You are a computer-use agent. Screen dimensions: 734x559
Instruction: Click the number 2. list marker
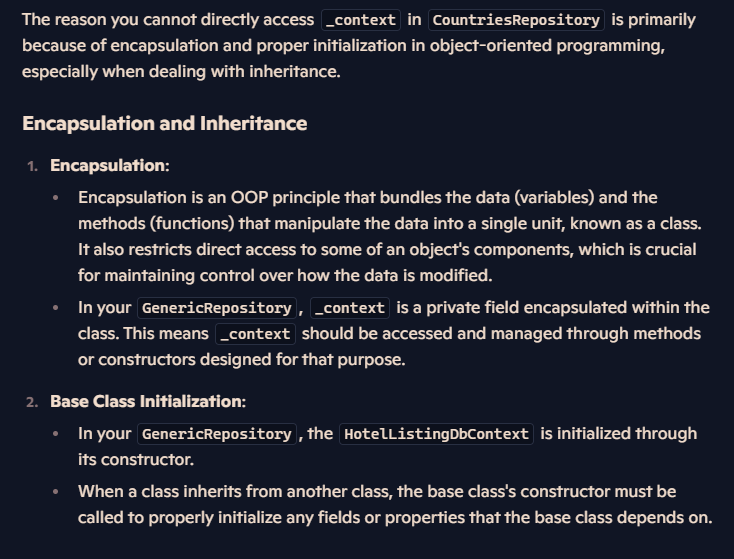pos(32,402)
